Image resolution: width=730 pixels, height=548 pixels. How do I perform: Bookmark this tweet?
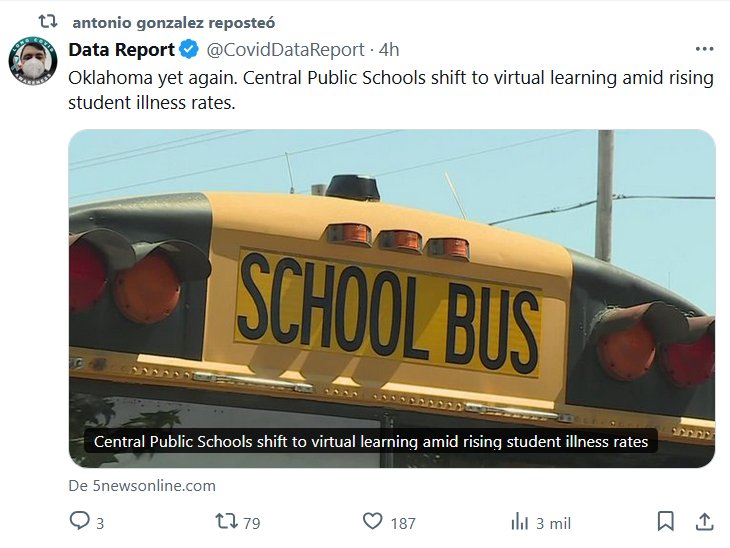tap(665, 521)
